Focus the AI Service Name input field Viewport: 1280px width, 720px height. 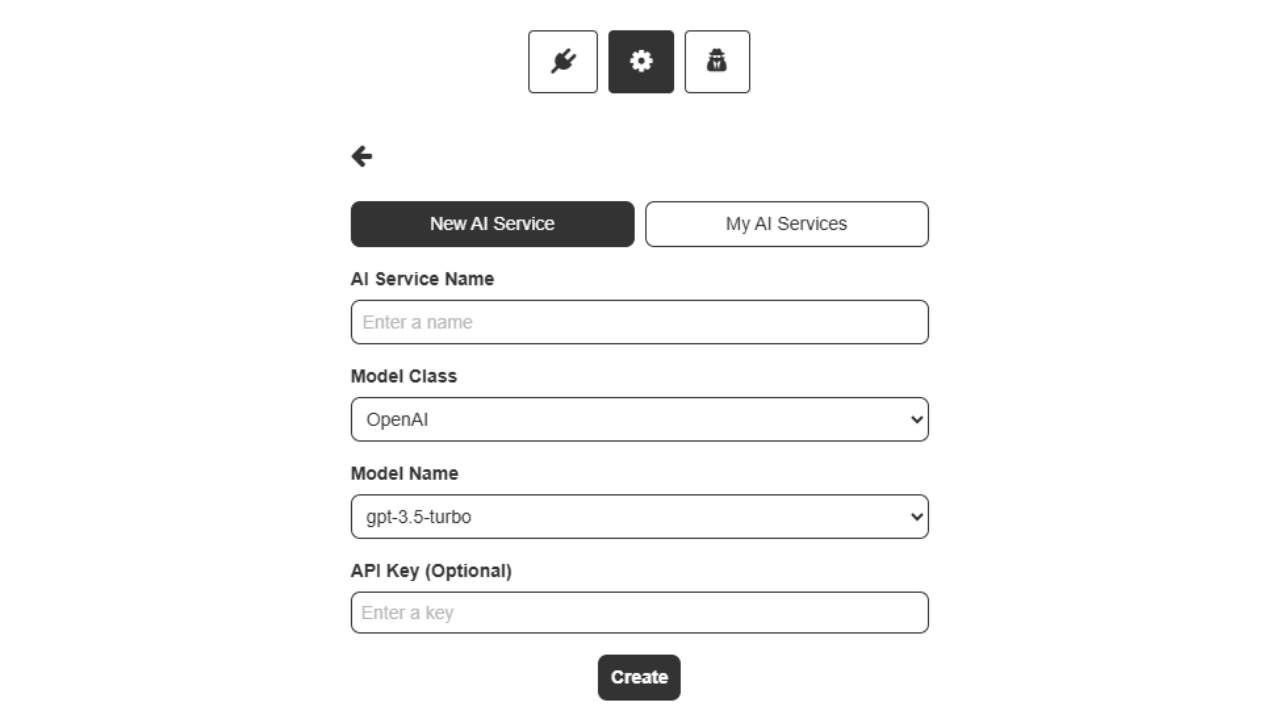tap(640, 322)
